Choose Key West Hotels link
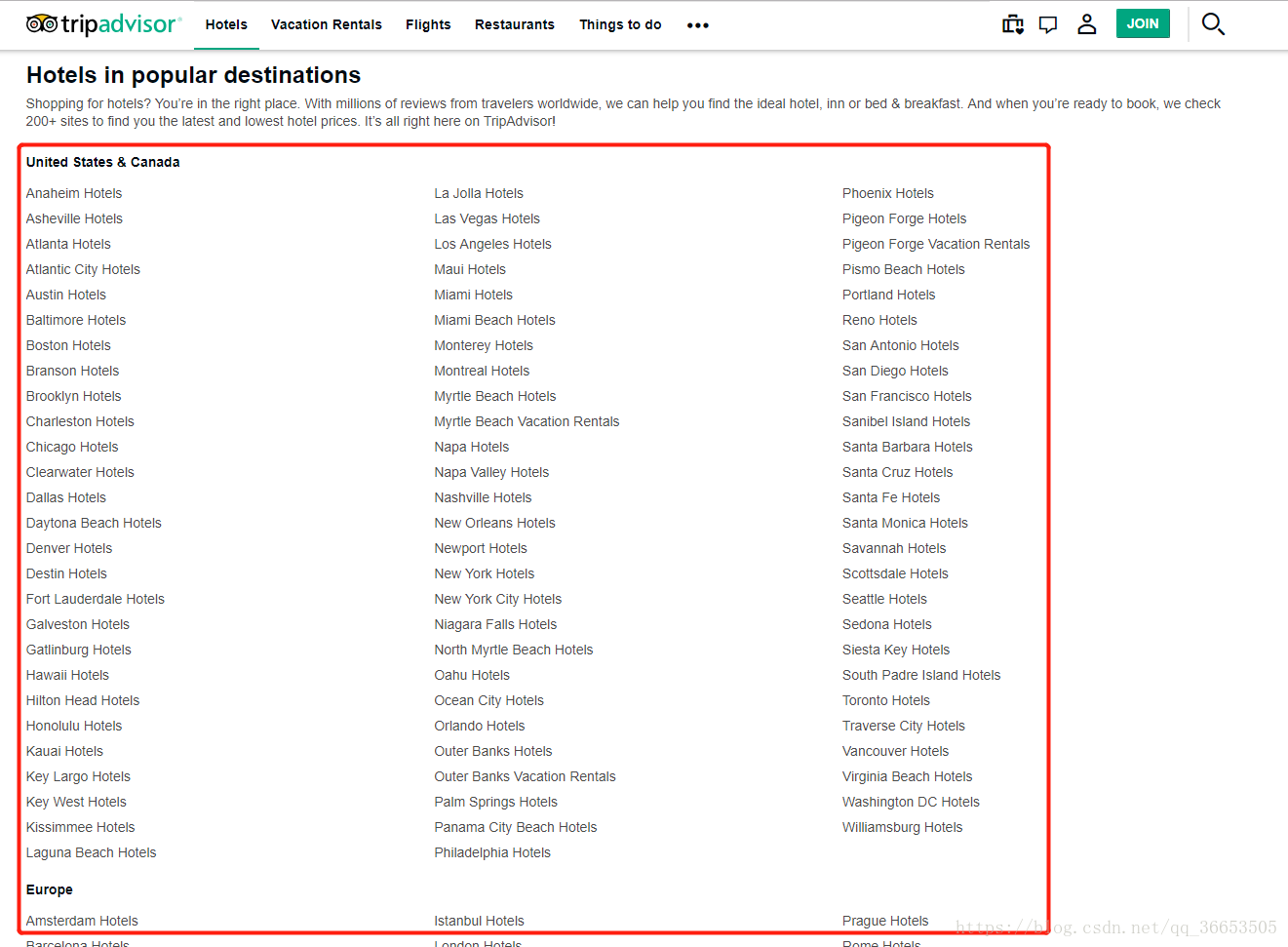 [76, 802]
